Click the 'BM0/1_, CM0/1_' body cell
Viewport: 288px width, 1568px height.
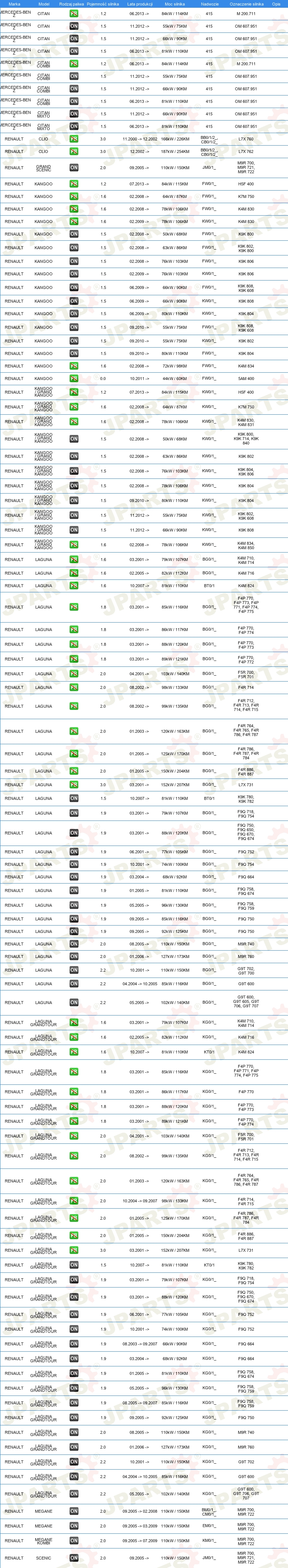click(x=209, y=1511)
